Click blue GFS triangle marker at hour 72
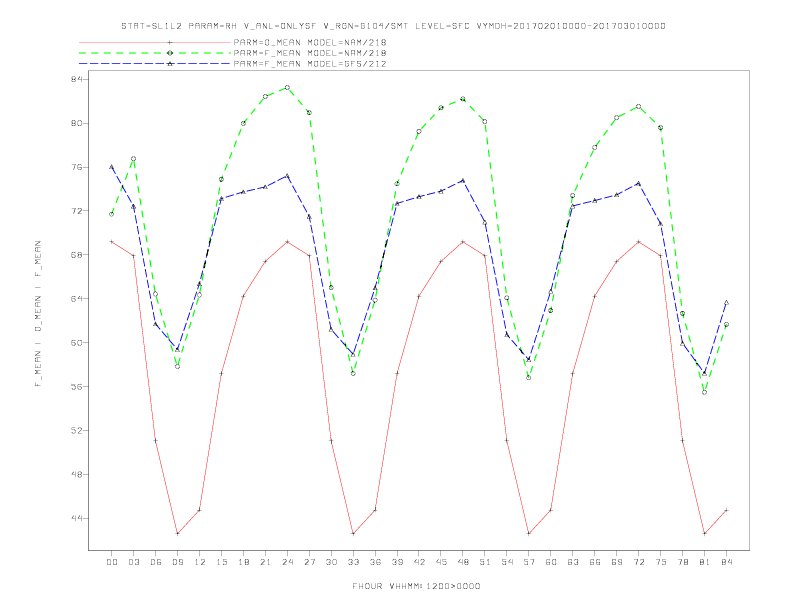 [x=638, y=183]
